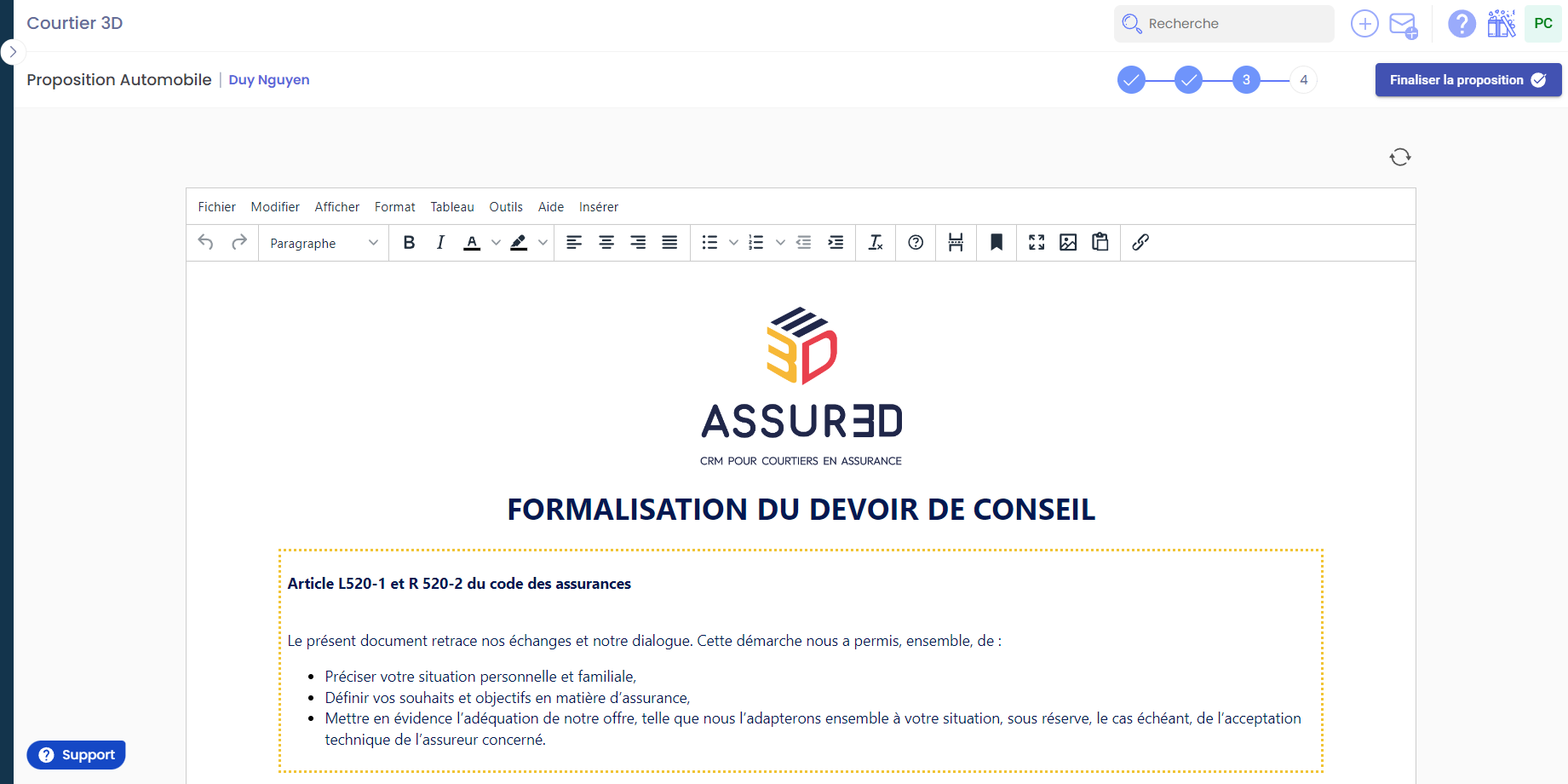Image resolution: width=1568 pixels, height=784 pixels.
Task: Clear text formatting
Action: (876, 243)
